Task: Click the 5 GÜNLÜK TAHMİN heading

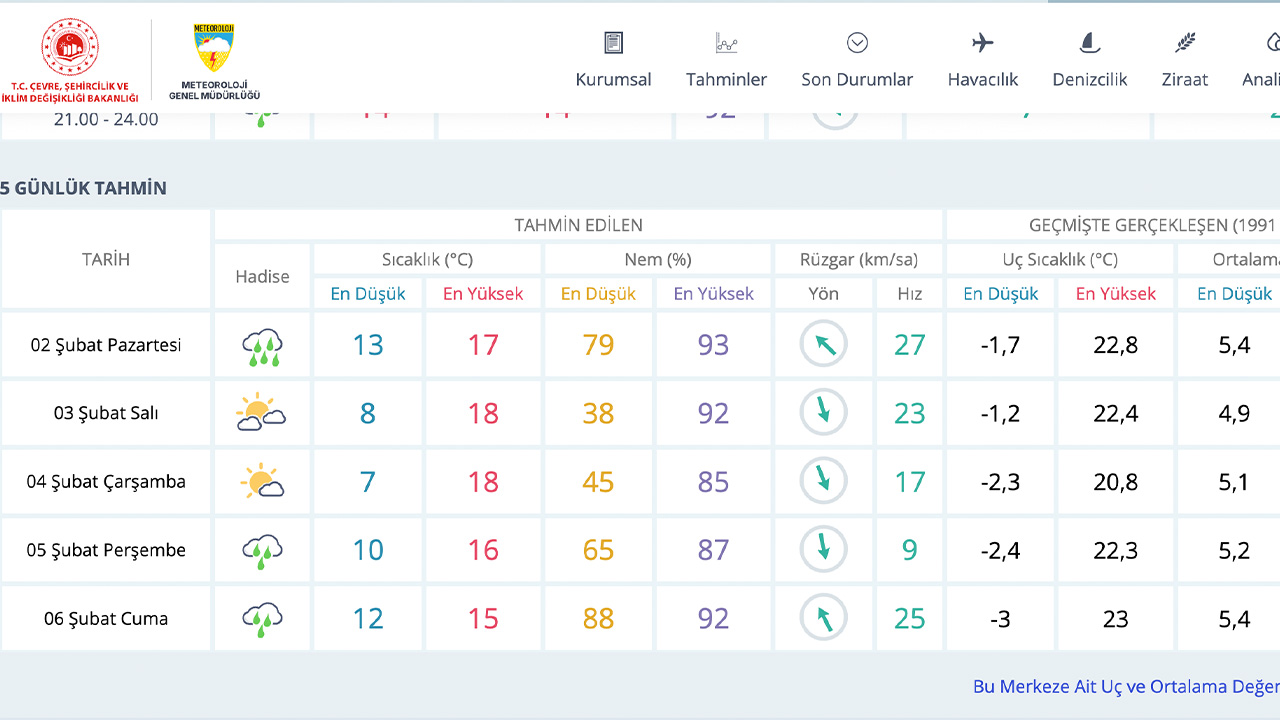Action: pos(84,188)
